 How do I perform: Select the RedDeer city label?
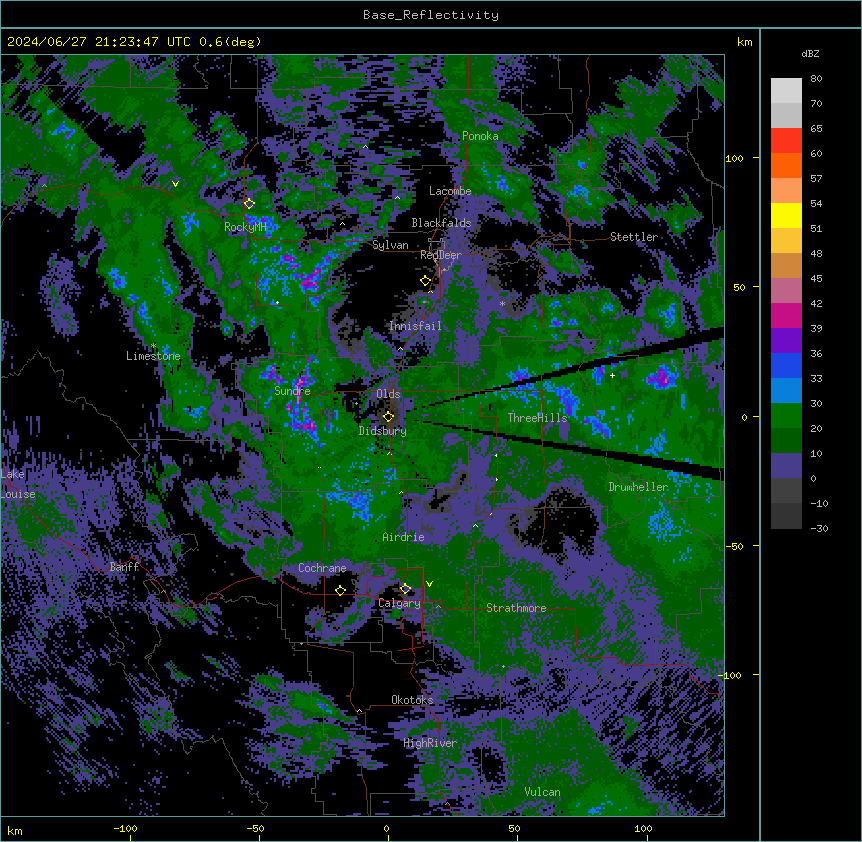(441, 255)
